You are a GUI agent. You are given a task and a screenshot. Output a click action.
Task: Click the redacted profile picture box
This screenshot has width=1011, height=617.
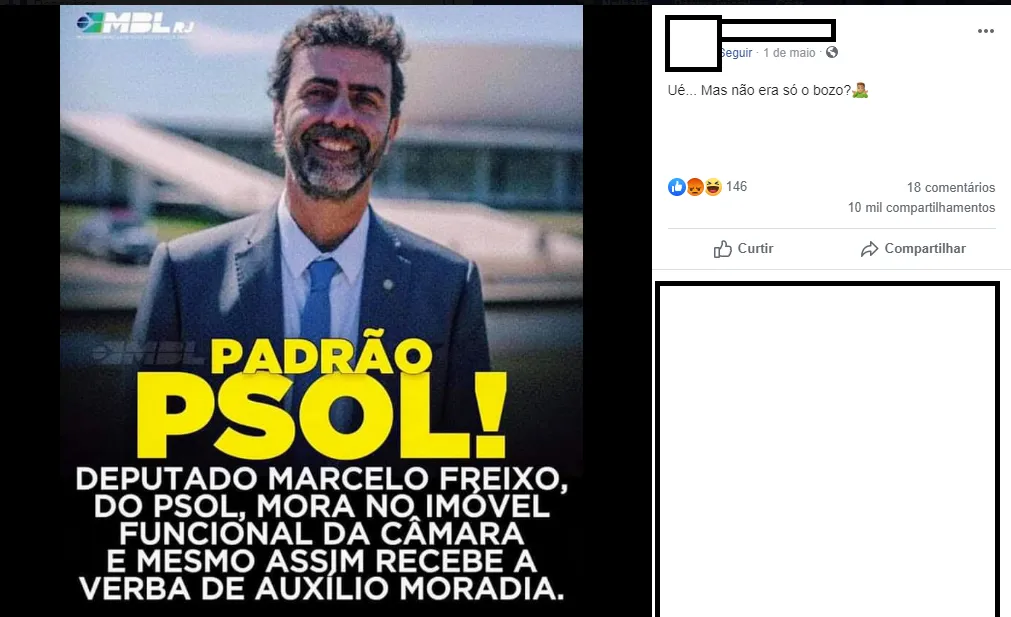point(693,43)
